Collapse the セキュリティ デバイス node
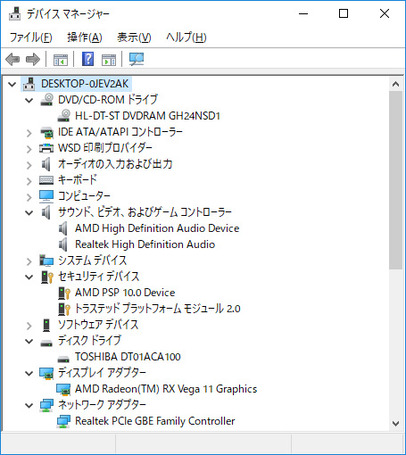Screen dimensions: 406x455 29,277
